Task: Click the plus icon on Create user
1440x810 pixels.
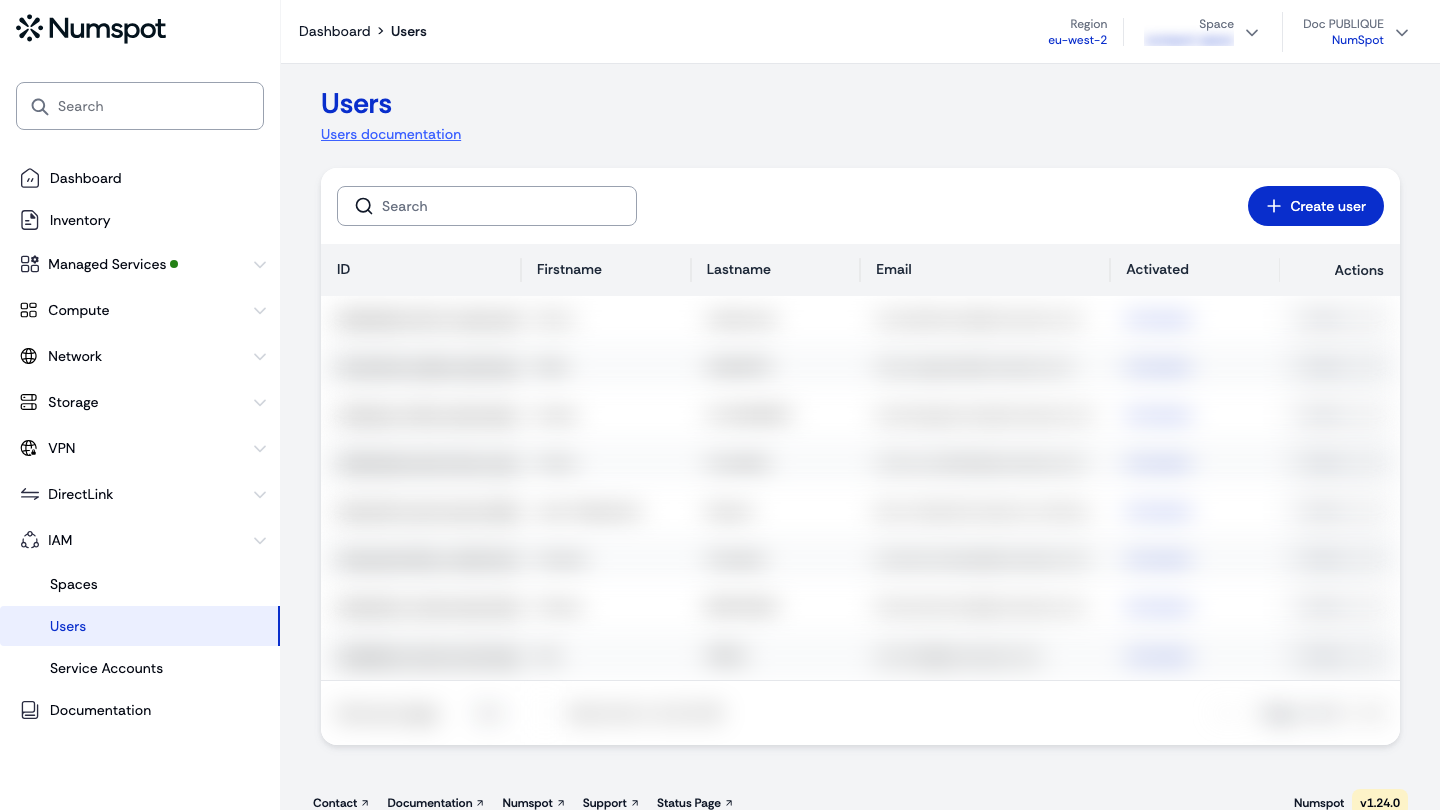Action: point(1274,206)
